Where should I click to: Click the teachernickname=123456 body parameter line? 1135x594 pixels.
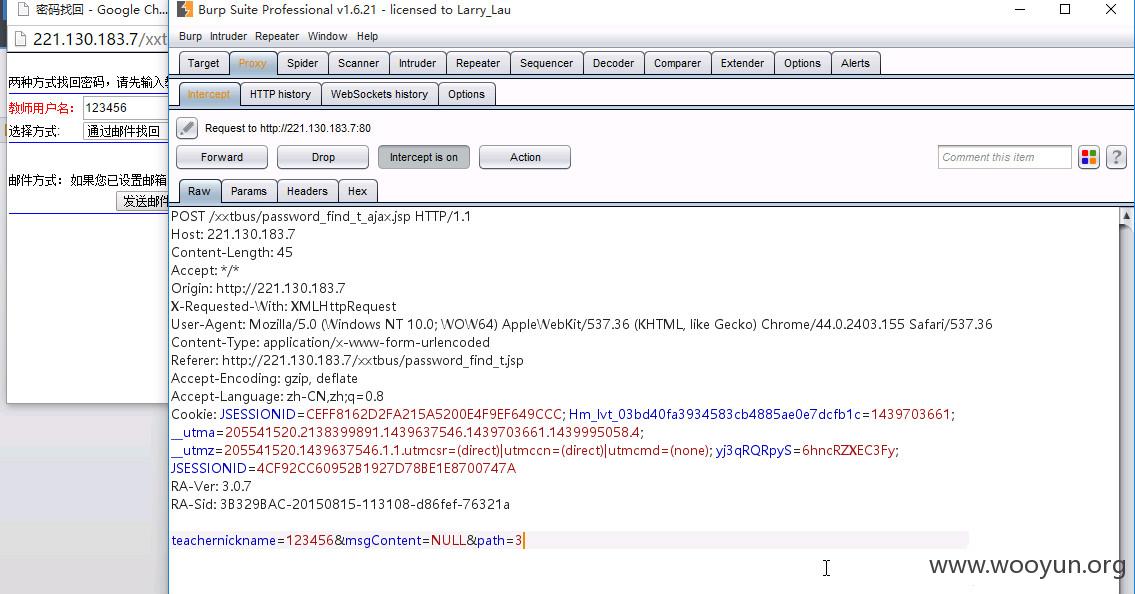click(x=347, y=540)
